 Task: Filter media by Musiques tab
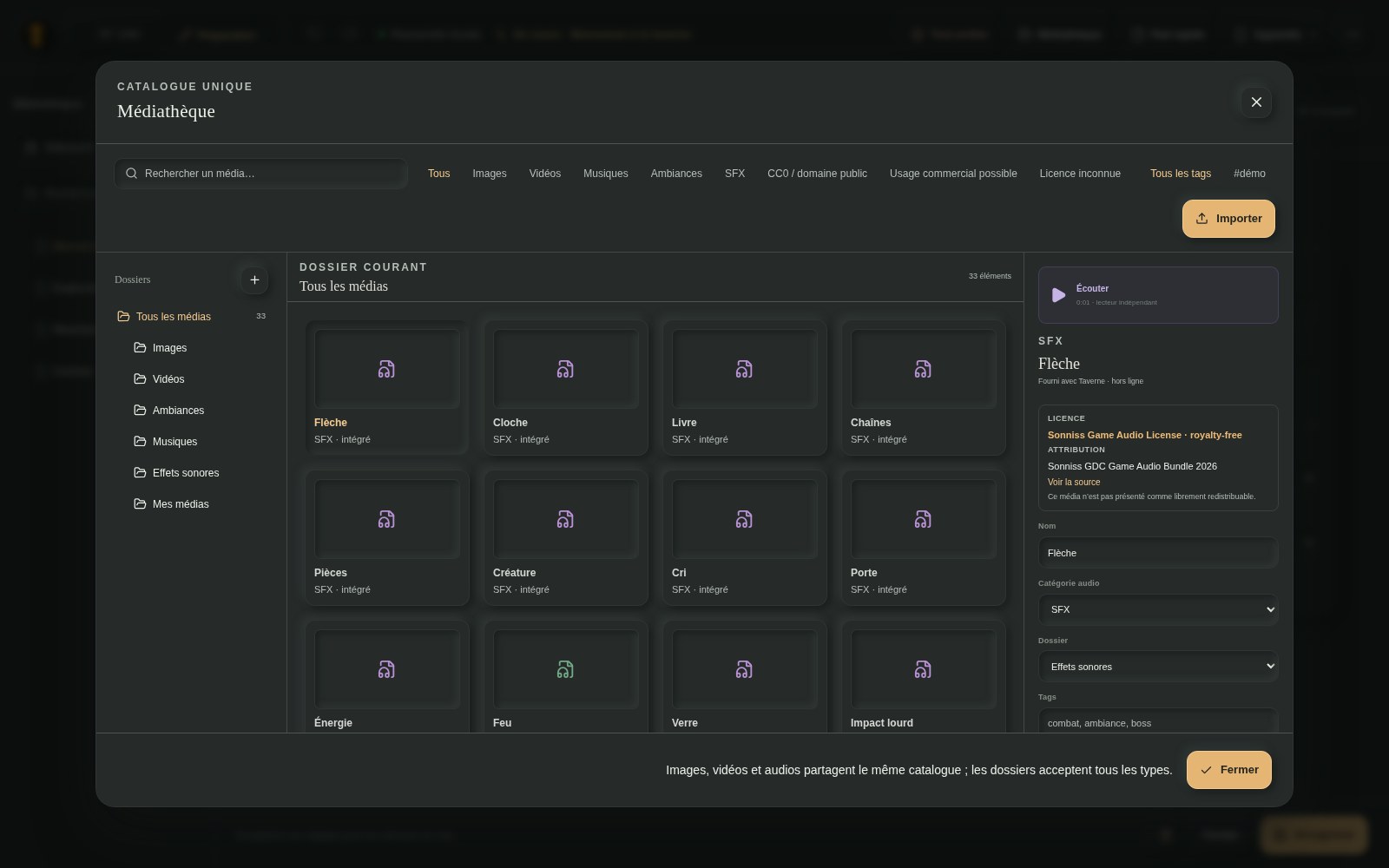tap(606, 174)
